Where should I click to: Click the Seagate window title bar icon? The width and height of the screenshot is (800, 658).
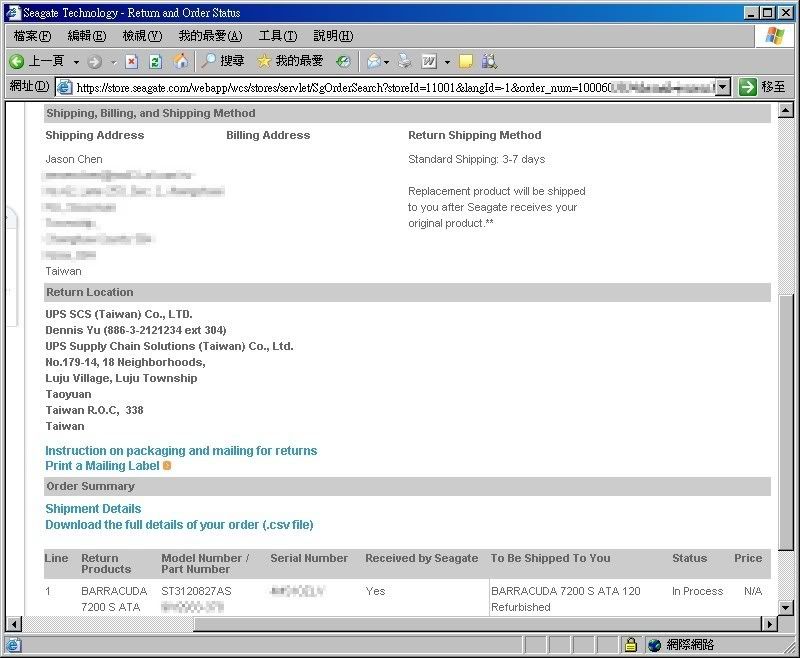click(x=13, y=12)
